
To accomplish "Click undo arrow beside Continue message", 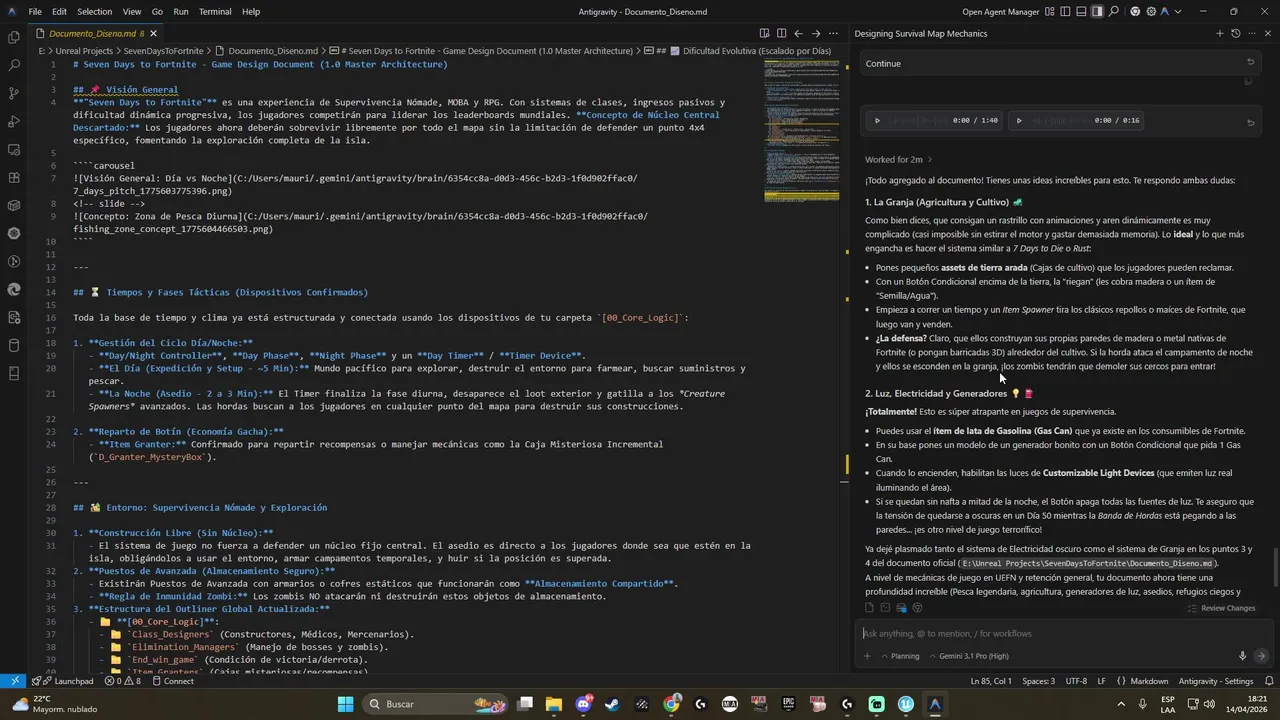I will [1250, 62].
